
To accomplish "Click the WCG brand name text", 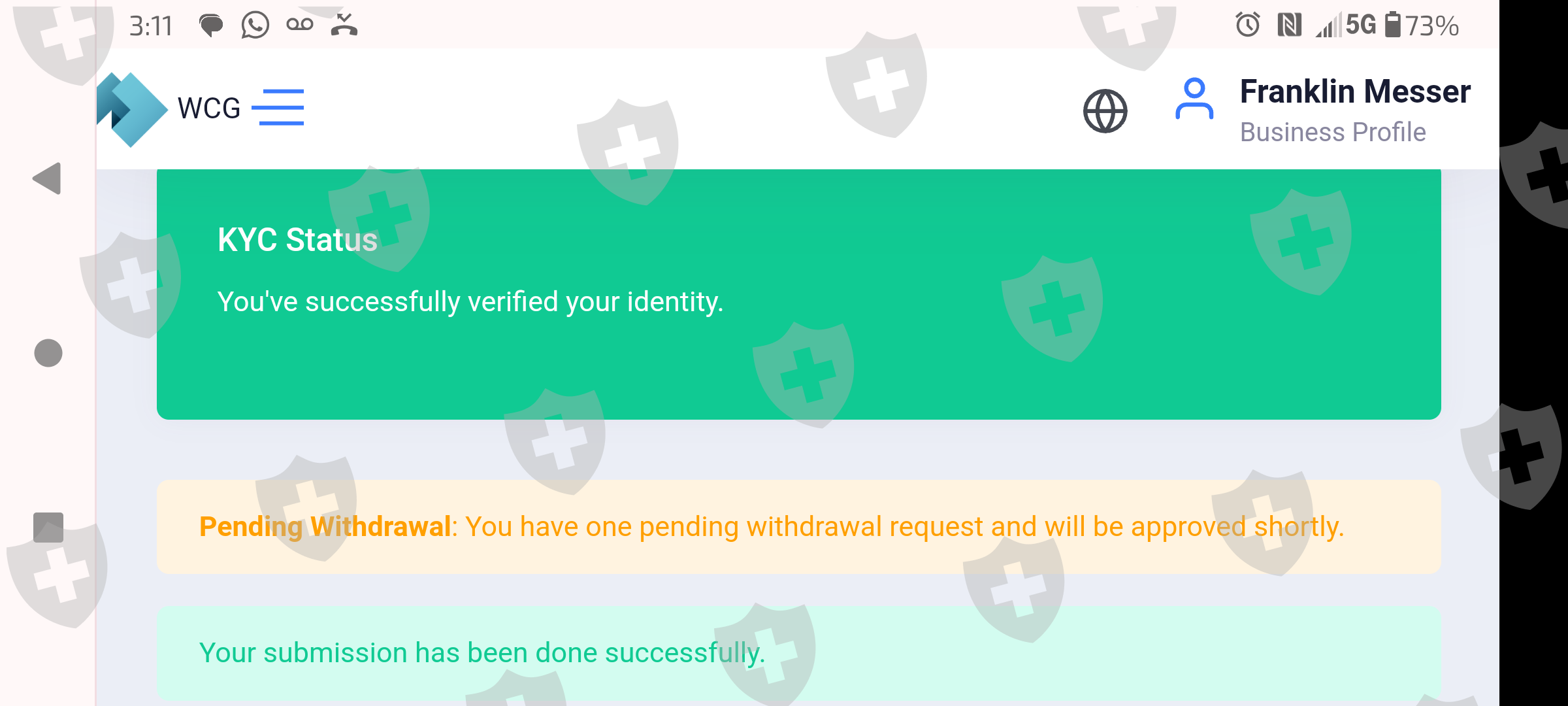I will [209, 109].
